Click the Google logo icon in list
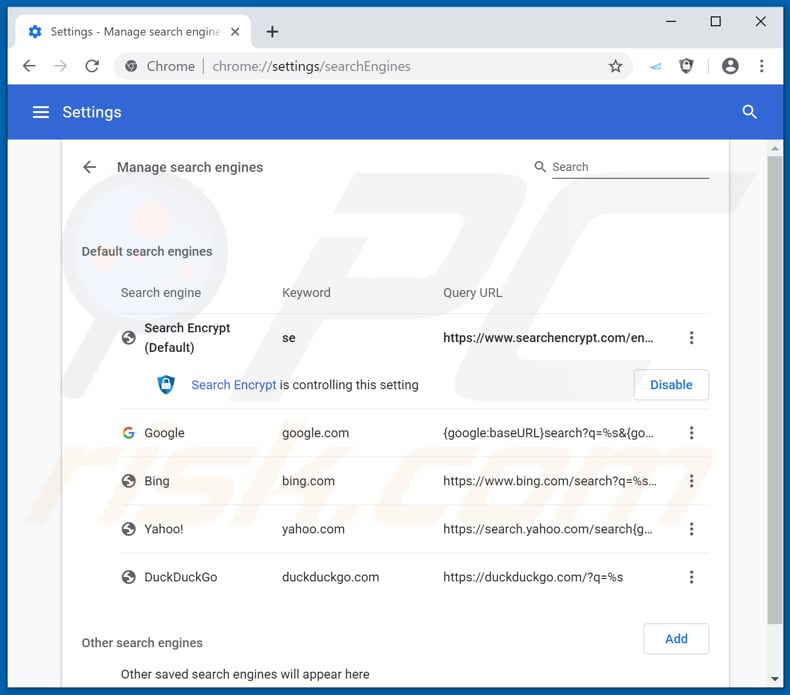 [x=128, y=433]
